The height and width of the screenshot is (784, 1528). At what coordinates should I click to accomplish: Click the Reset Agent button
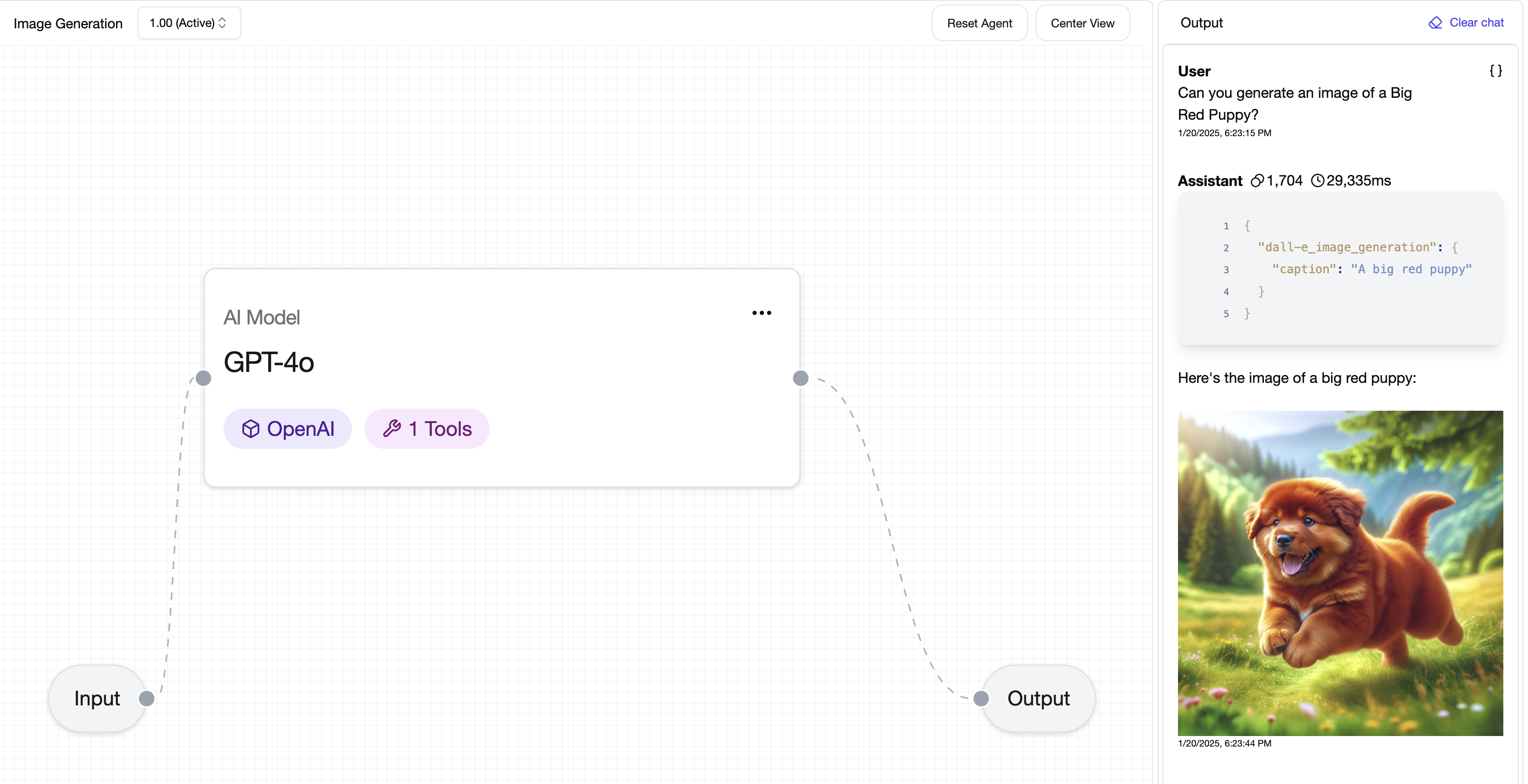(x=979, y=22)
